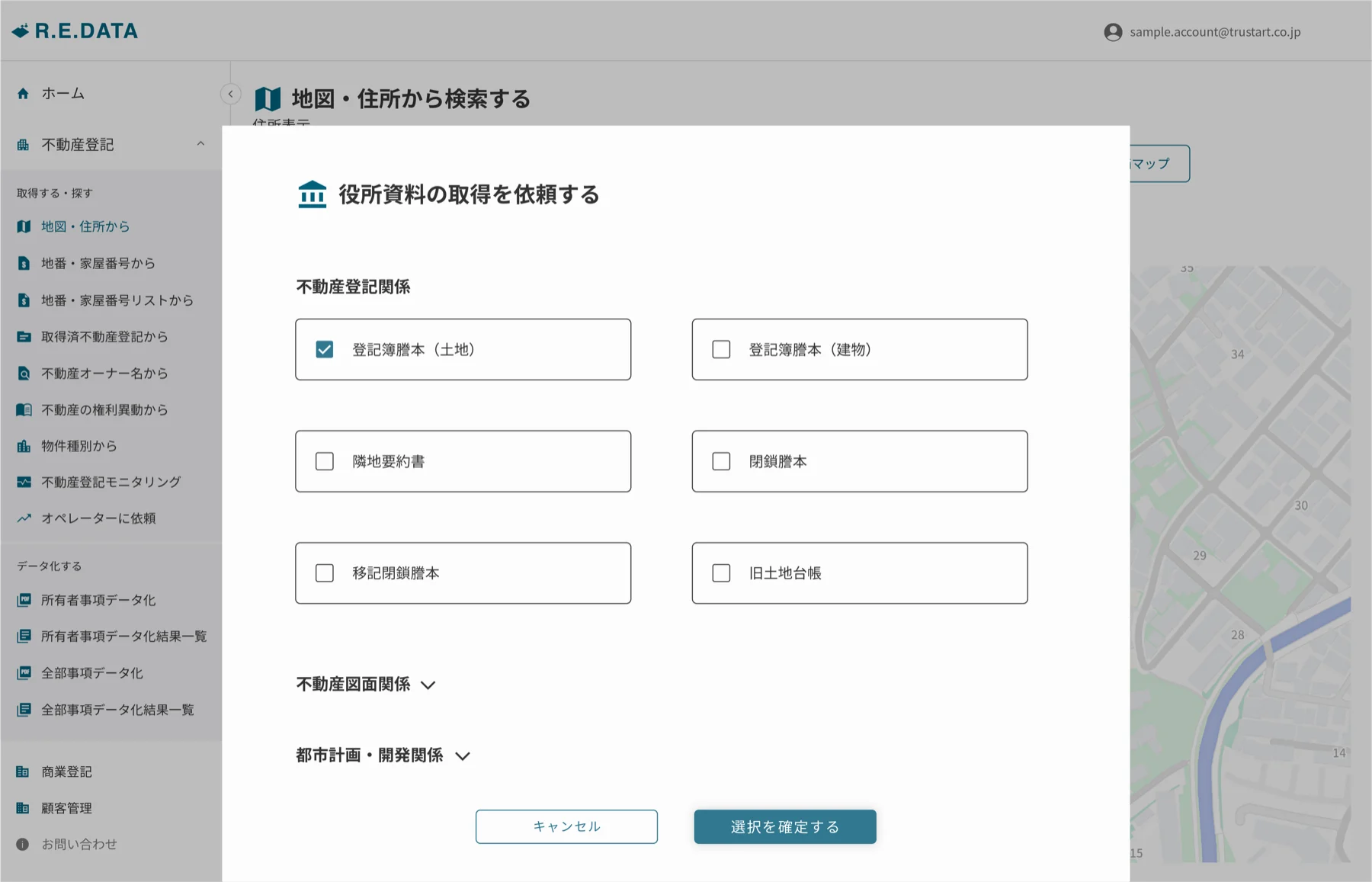
Task: Click the 役所資料の取得を依頼する dialog title
Action: [469, 194]
